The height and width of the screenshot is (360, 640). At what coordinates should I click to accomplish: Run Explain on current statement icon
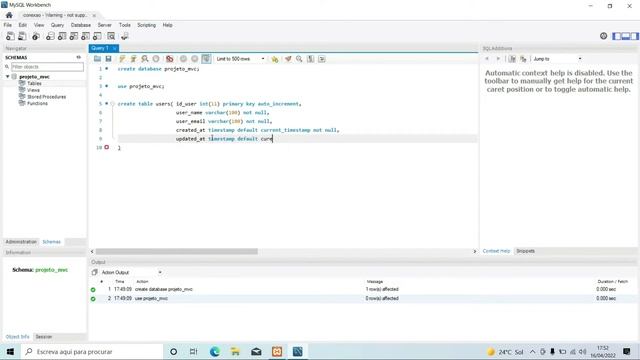coord(144,59)
